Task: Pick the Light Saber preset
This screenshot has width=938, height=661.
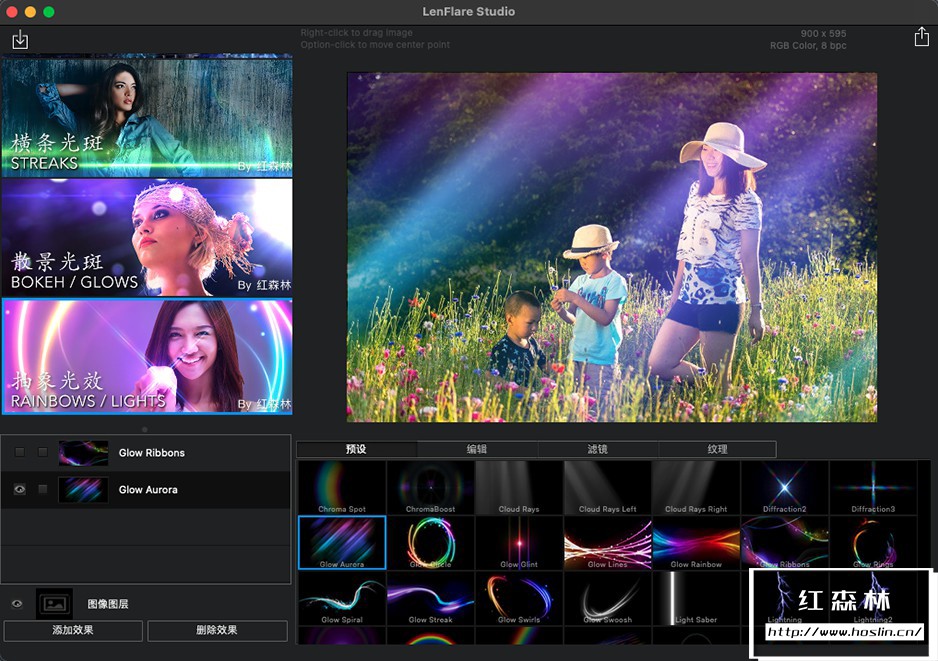Action: pos(696,598)
